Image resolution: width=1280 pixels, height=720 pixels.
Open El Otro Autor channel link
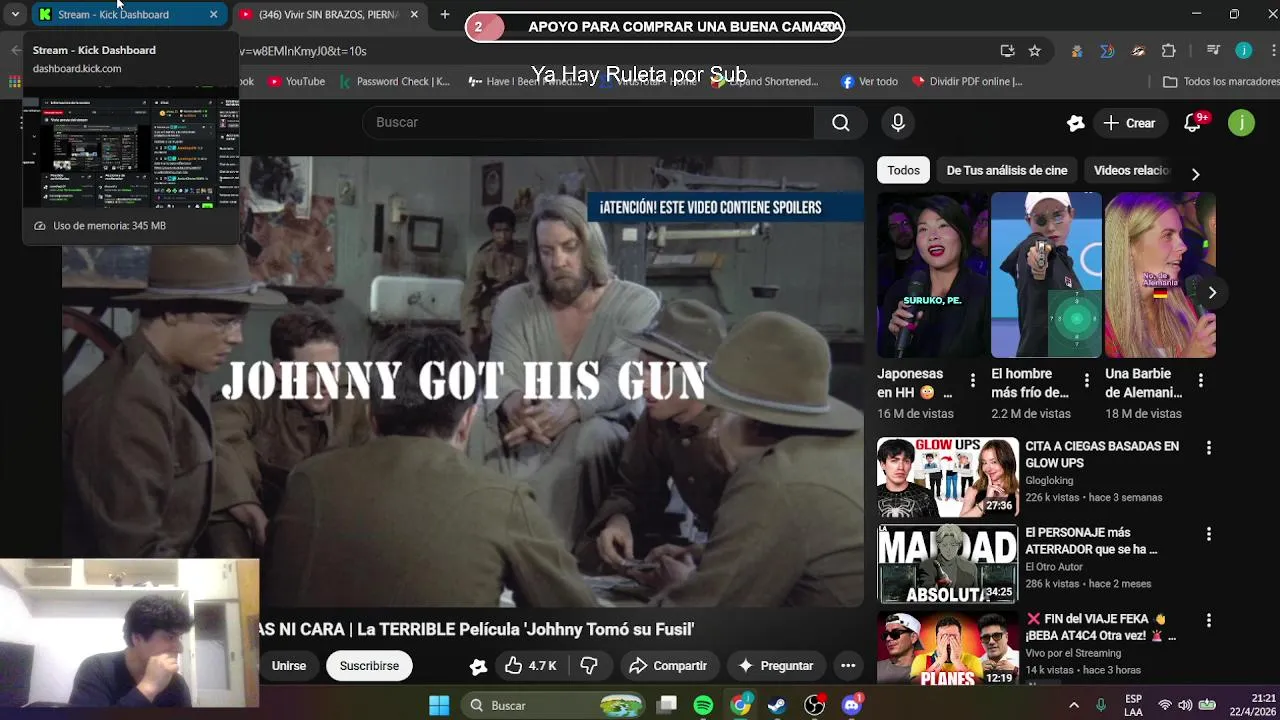tap(1054, 567)
